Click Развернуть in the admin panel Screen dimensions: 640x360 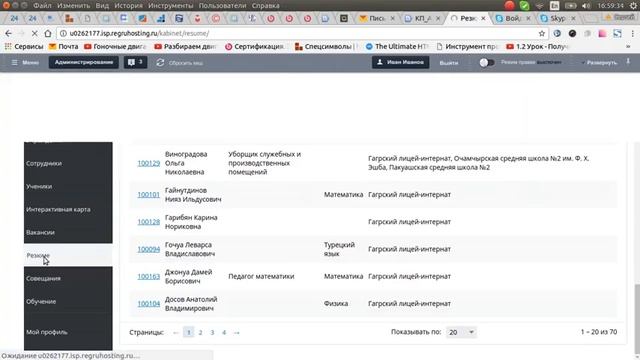click(600, 63)
